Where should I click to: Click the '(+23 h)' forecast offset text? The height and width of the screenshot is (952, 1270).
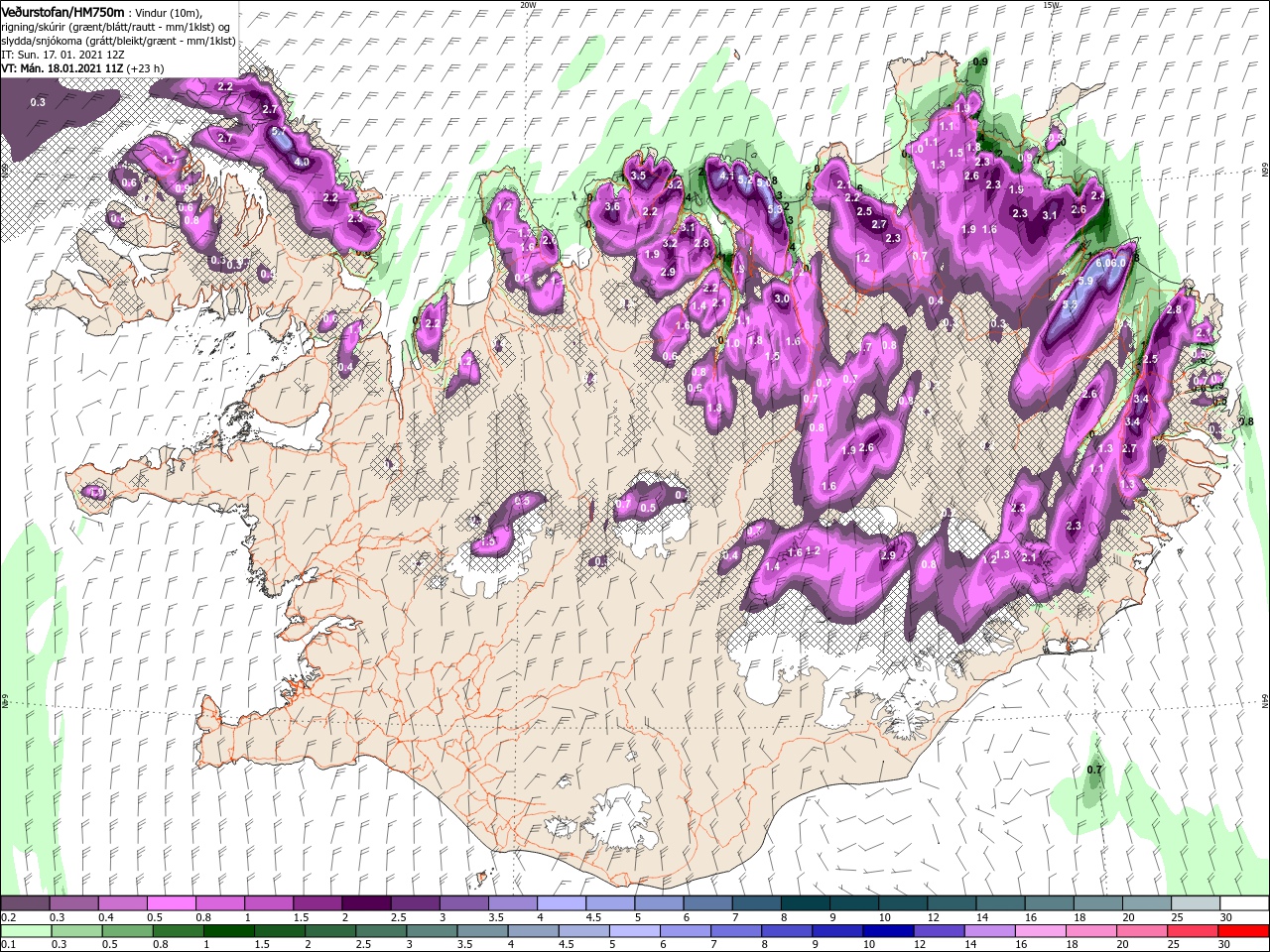(146, 68)
